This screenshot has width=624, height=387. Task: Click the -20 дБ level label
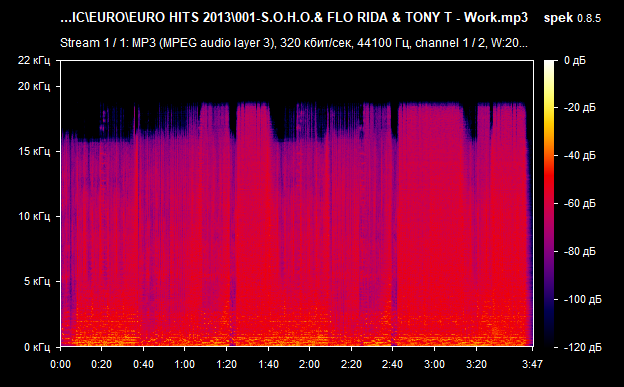point(579,108)
